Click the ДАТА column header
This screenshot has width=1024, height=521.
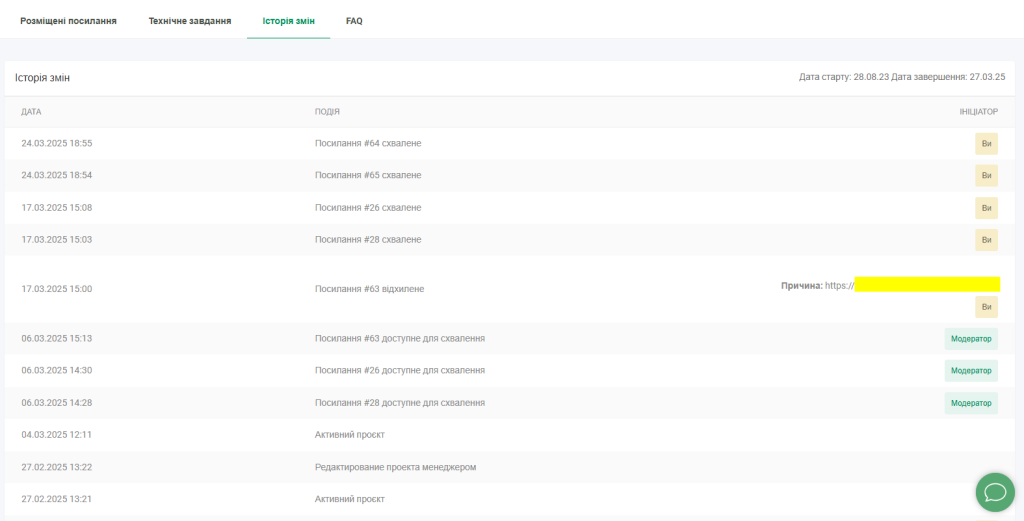pyautogui.click(x=31, y=112)
